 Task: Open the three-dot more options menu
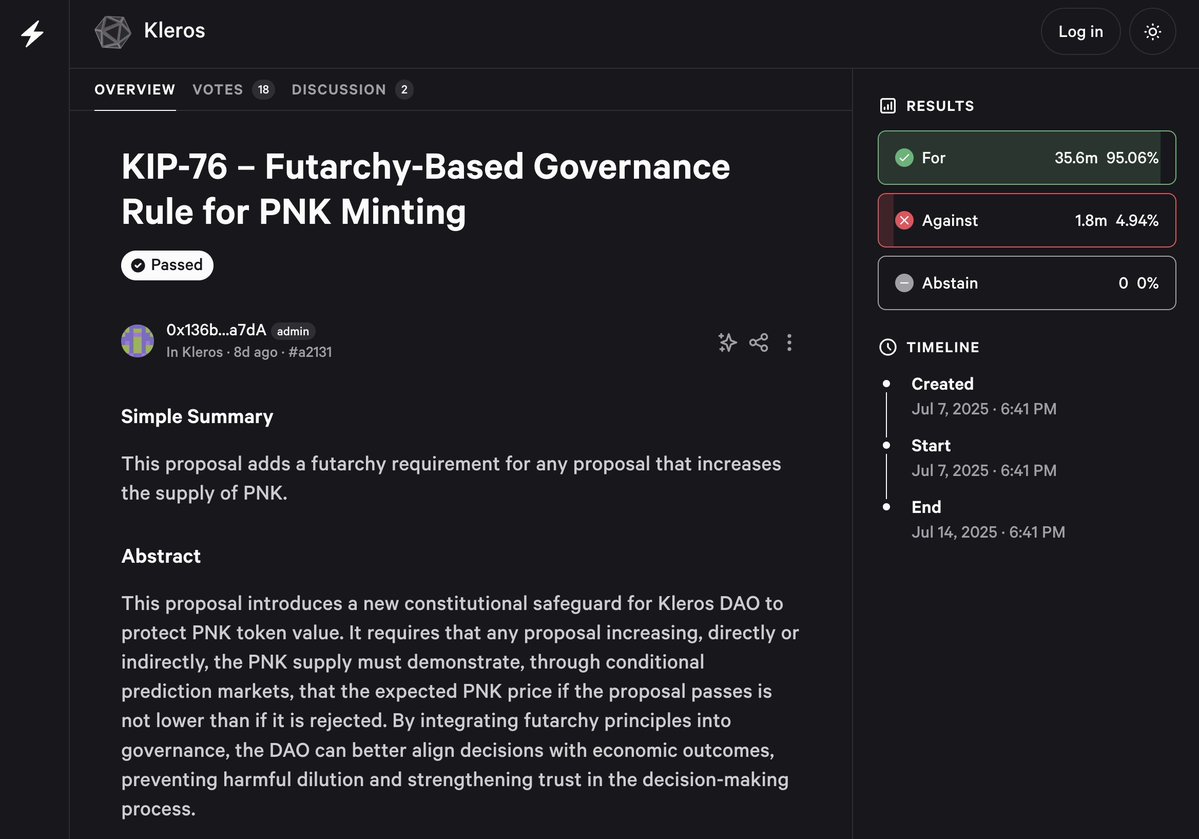[789, 342]
